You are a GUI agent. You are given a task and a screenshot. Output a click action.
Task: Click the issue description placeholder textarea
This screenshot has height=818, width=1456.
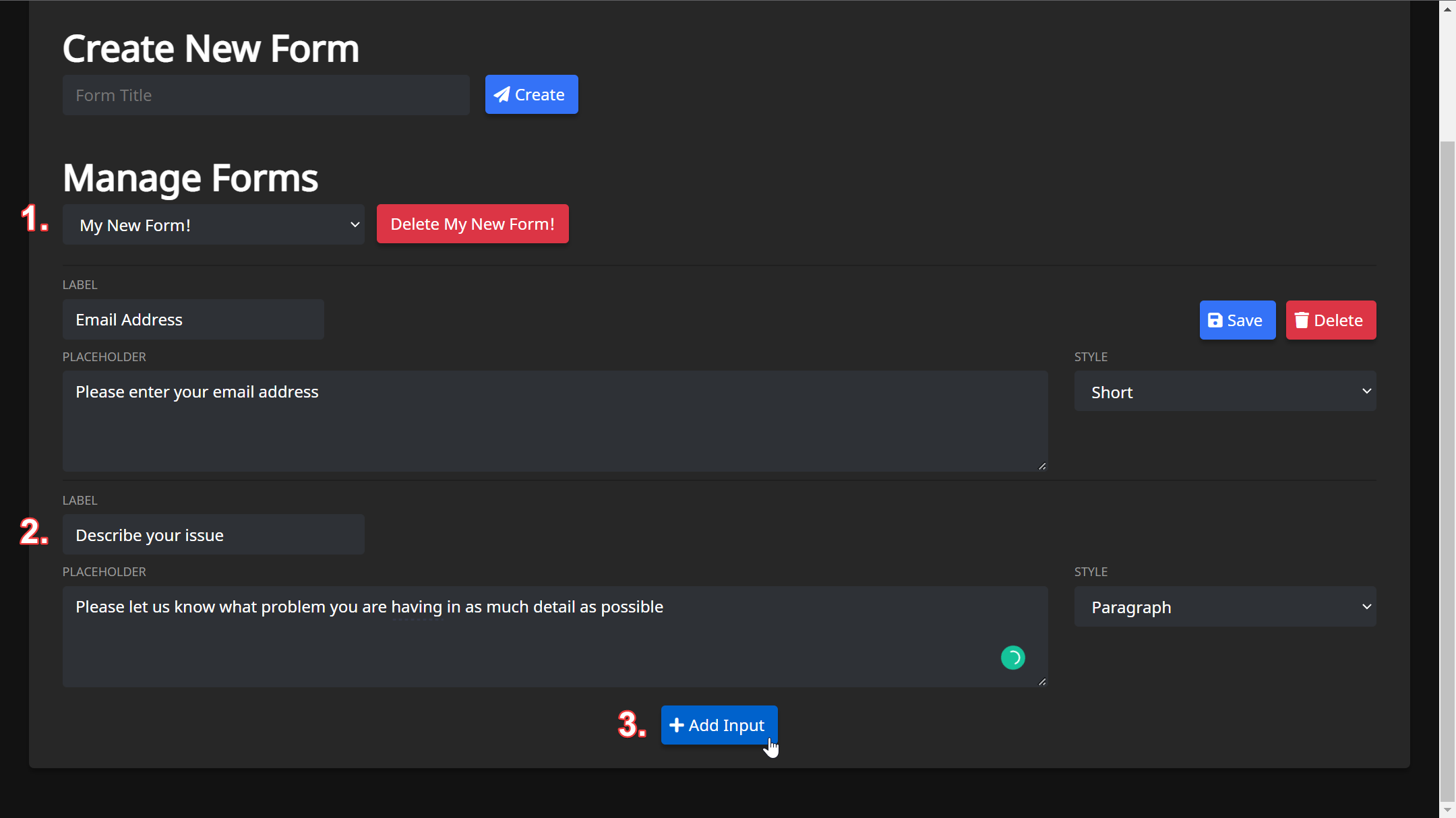pyautogui.click(x=553, y=637)
